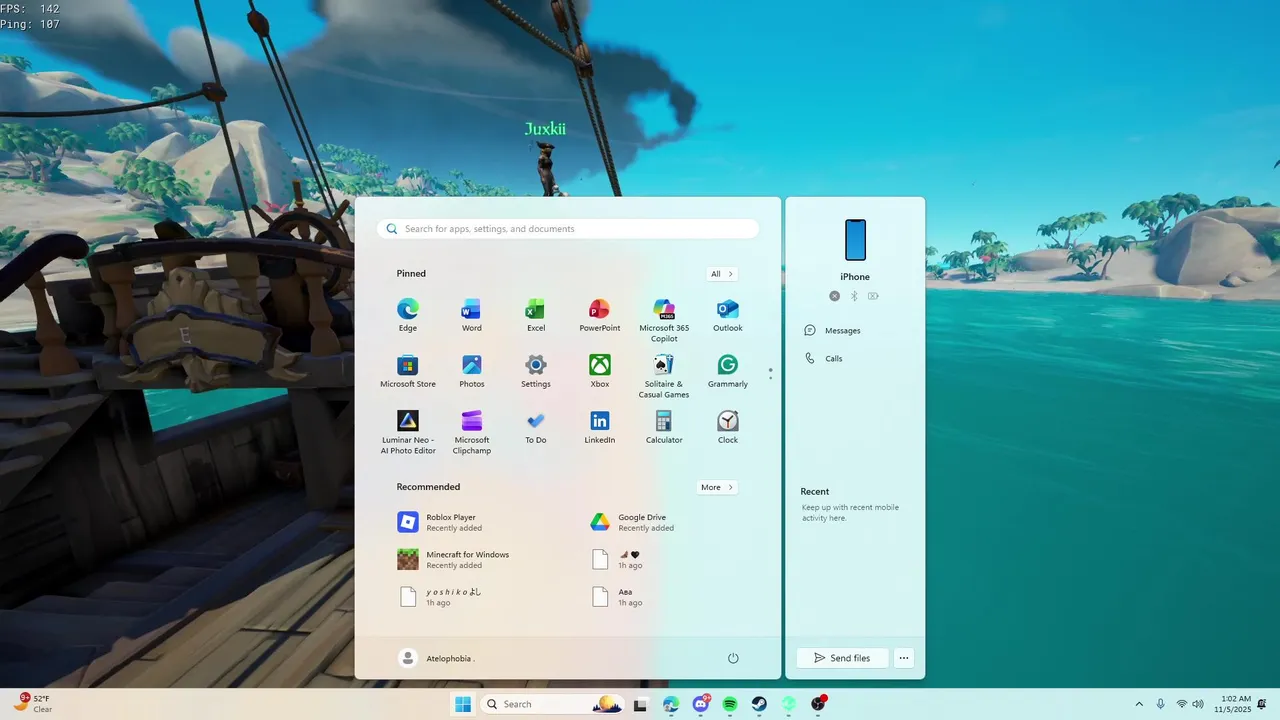The image size is (1280, 720).
Task: Click the iPhone device image
Action: (x=855, y=240)
